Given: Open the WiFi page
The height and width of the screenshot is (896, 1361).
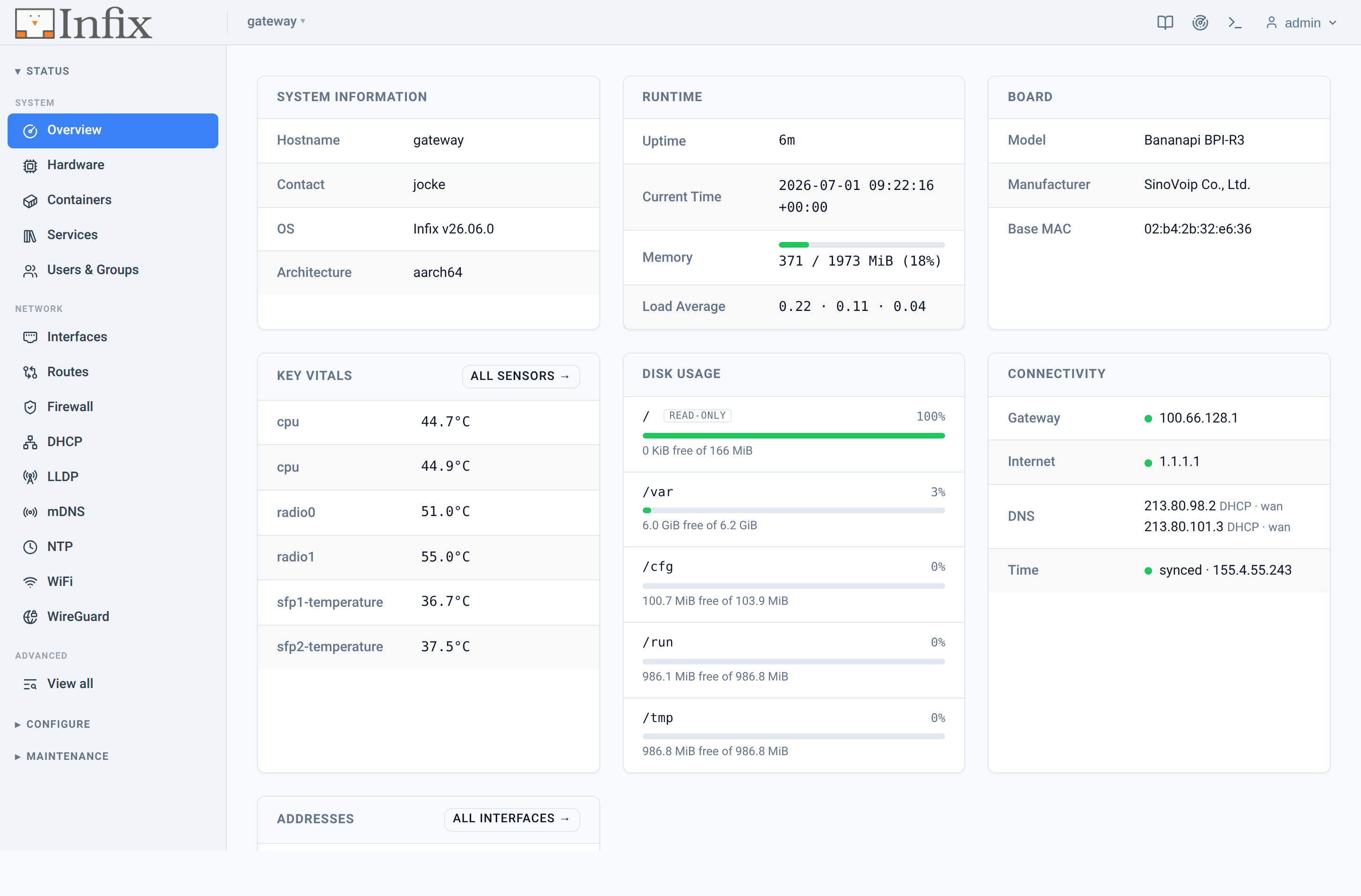Looking at the screenshot, I should 112,582.
